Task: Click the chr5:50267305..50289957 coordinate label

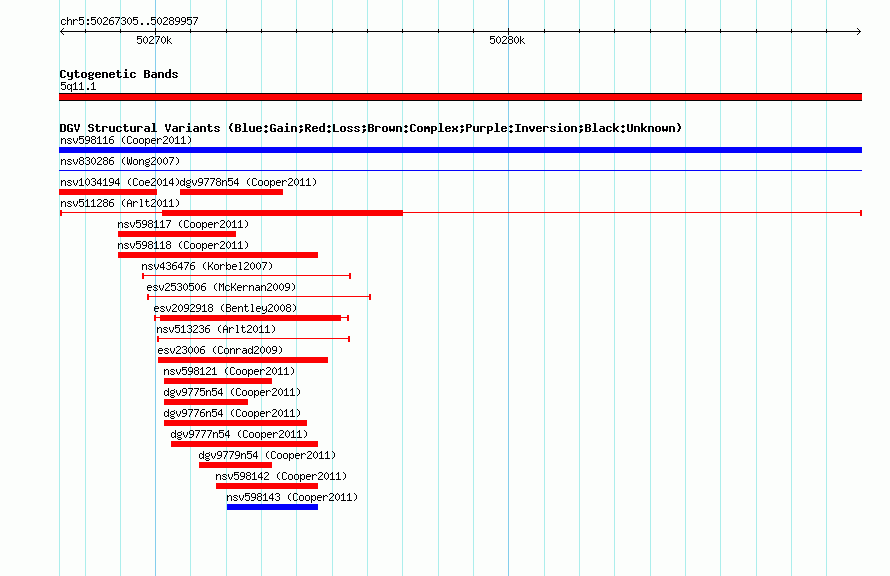Action: pos(129,21)
